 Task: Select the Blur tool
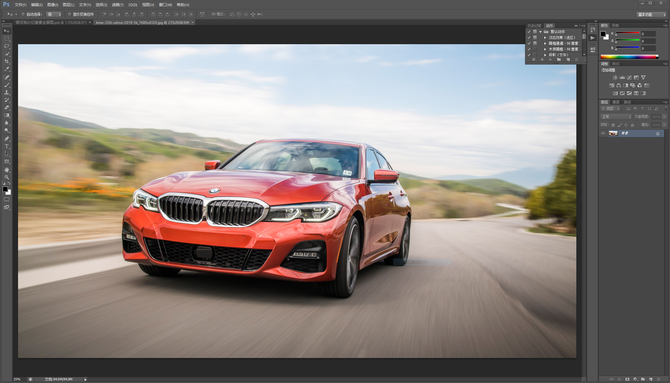6,123
